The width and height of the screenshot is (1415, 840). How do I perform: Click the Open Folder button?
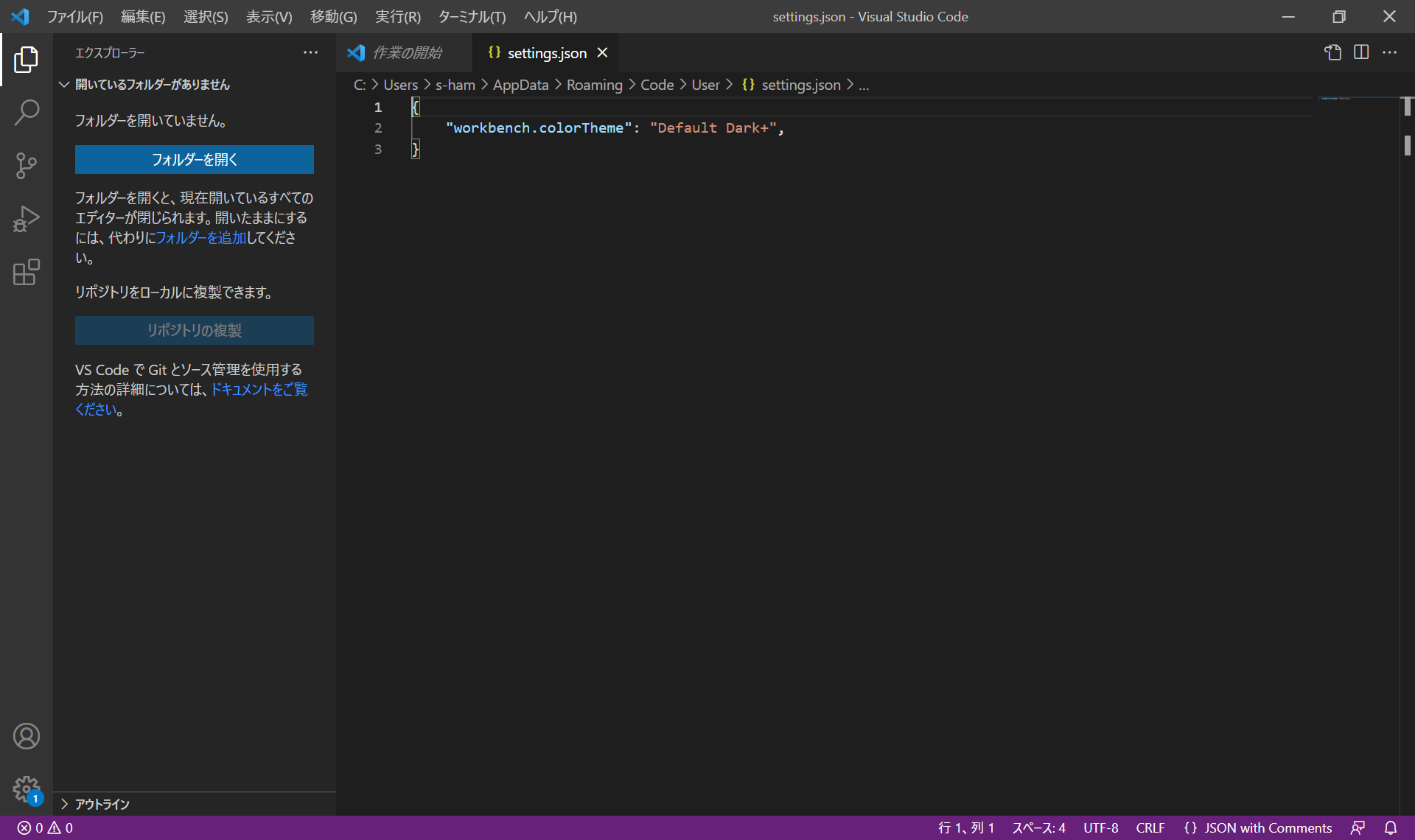click(x=194, y=159)
